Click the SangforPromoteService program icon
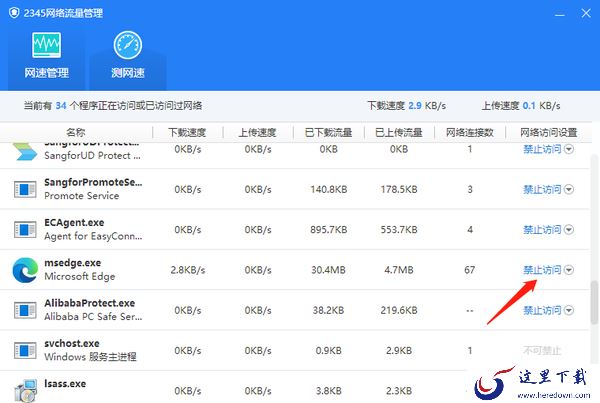This screenshot has width=600, height=403. tap(25, 189)
